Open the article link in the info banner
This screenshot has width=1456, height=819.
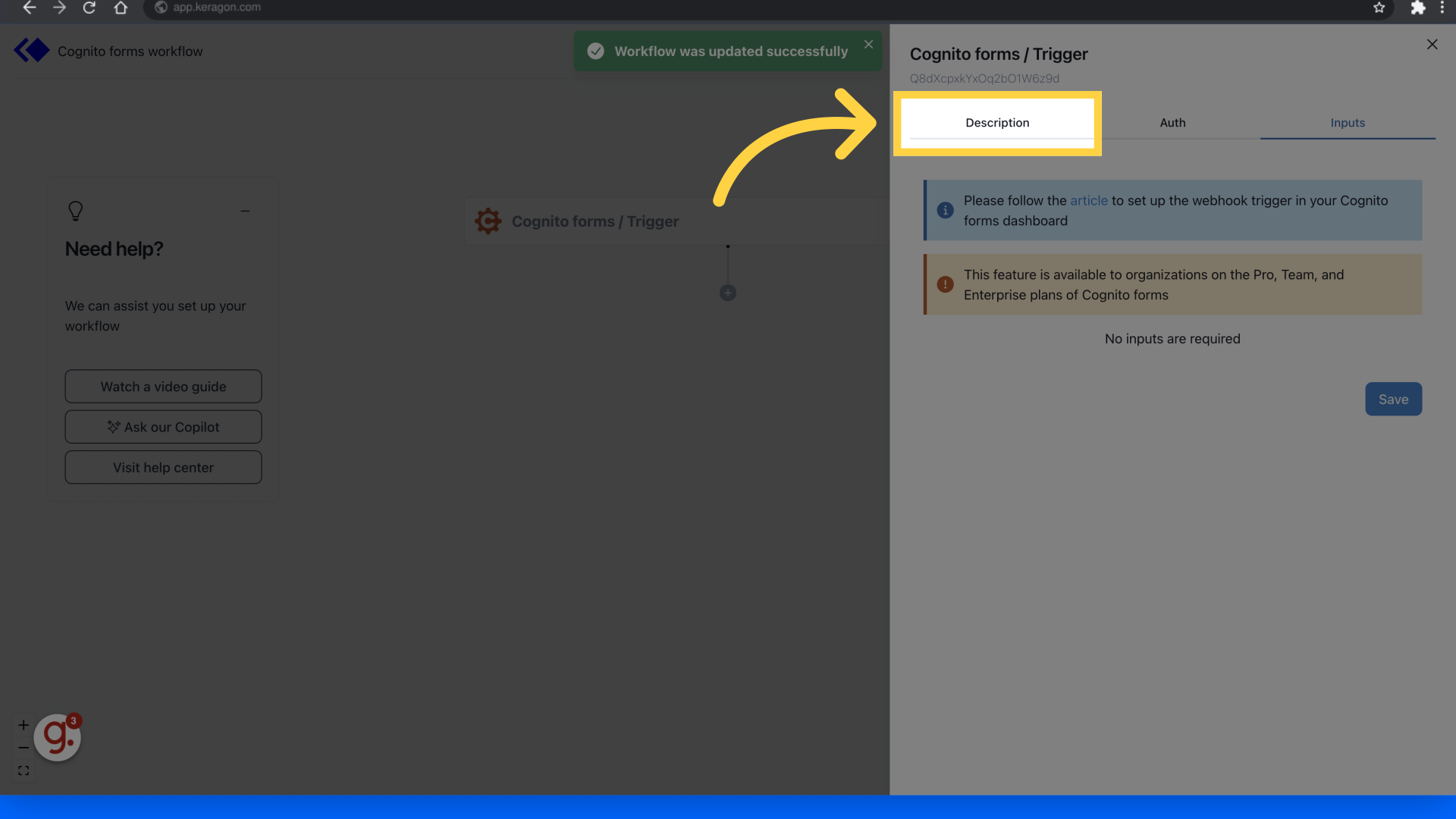(x=1088, y=200)
